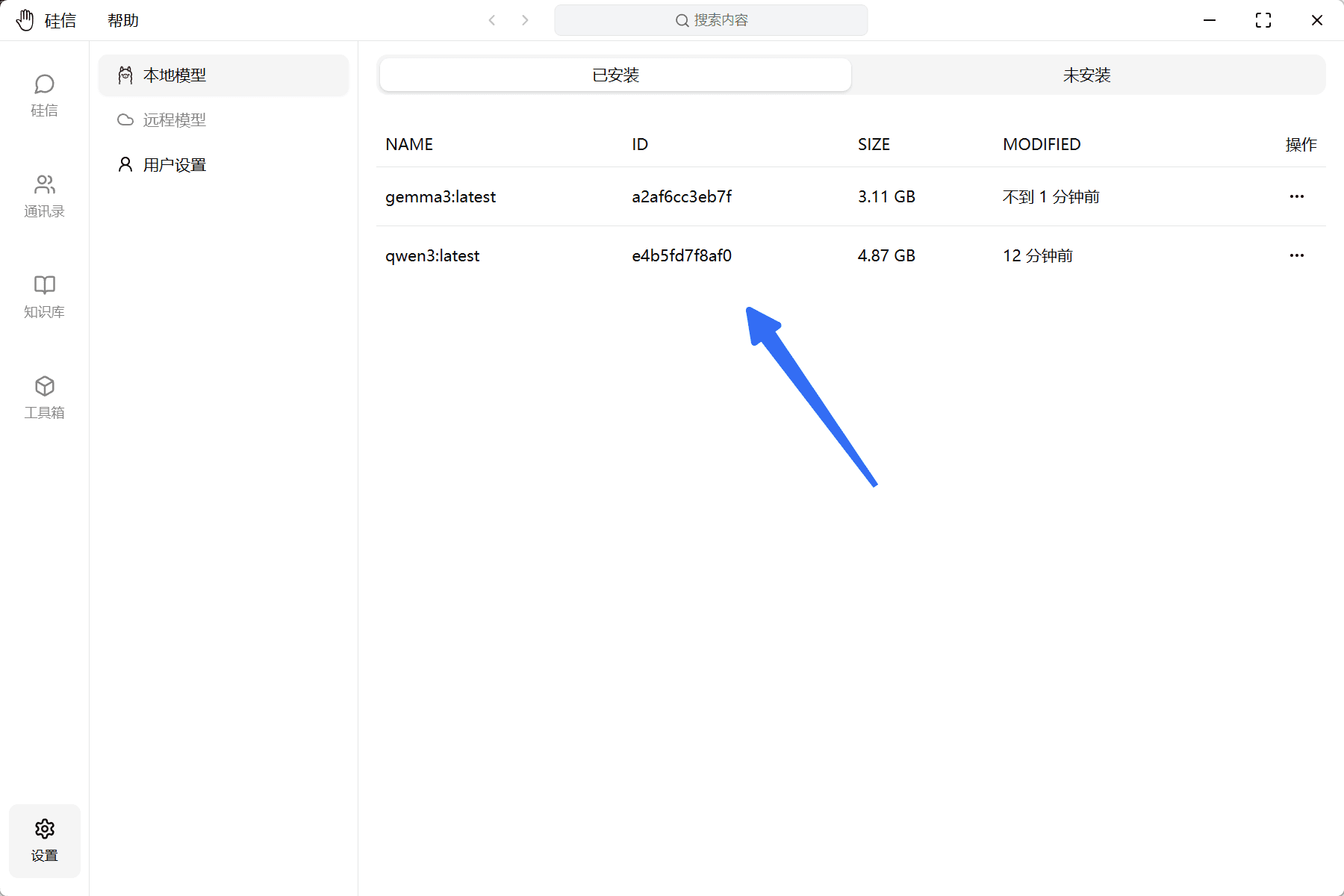Click the 3.11 GB size value
This screenshot has height=896, width=1344.
886,196
